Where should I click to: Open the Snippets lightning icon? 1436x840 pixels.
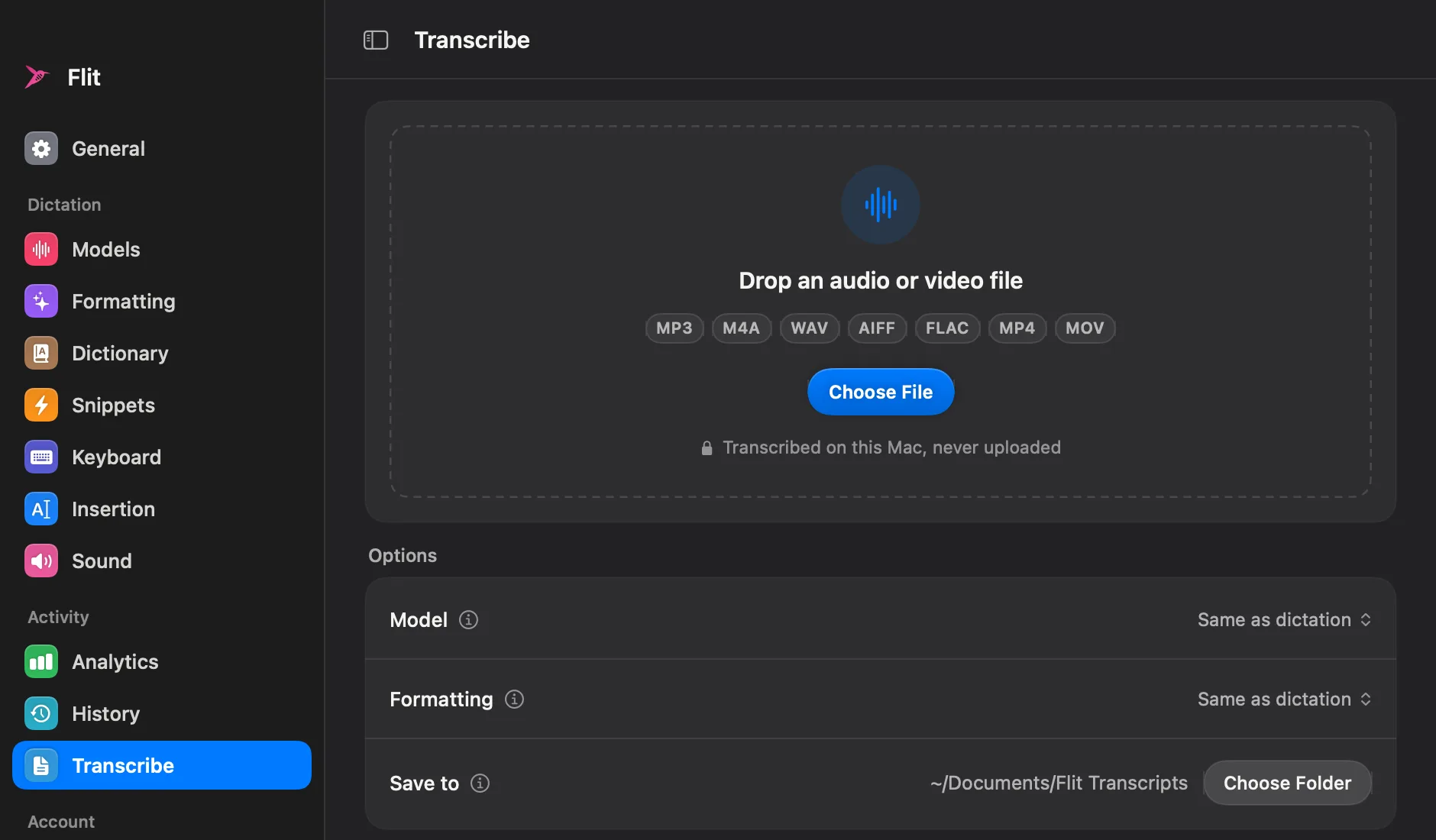click(41, 405)
